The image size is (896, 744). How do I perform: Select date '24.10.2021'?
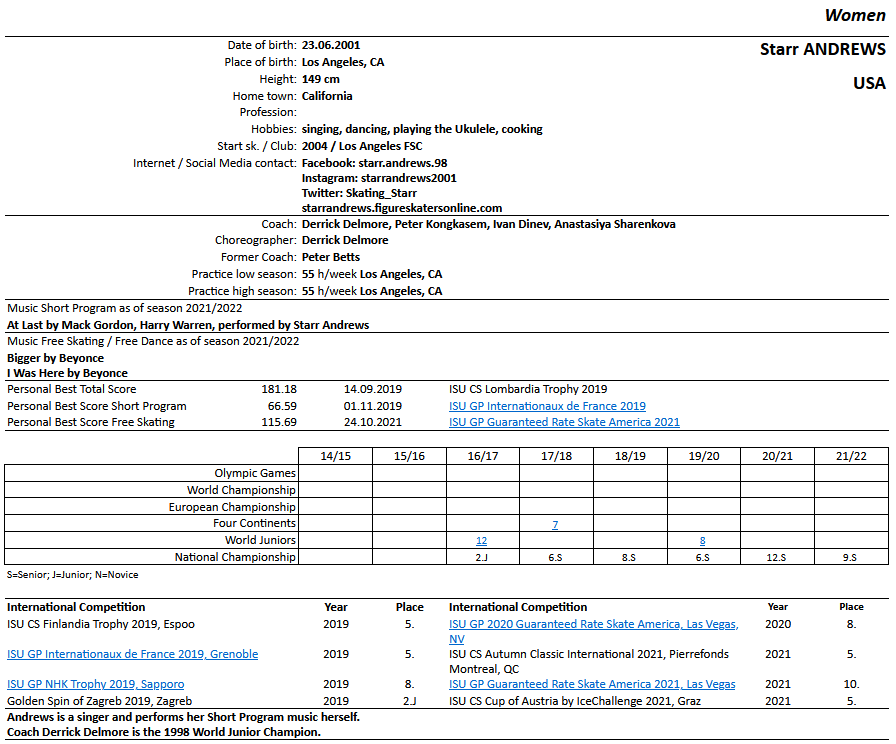(373, 422)
